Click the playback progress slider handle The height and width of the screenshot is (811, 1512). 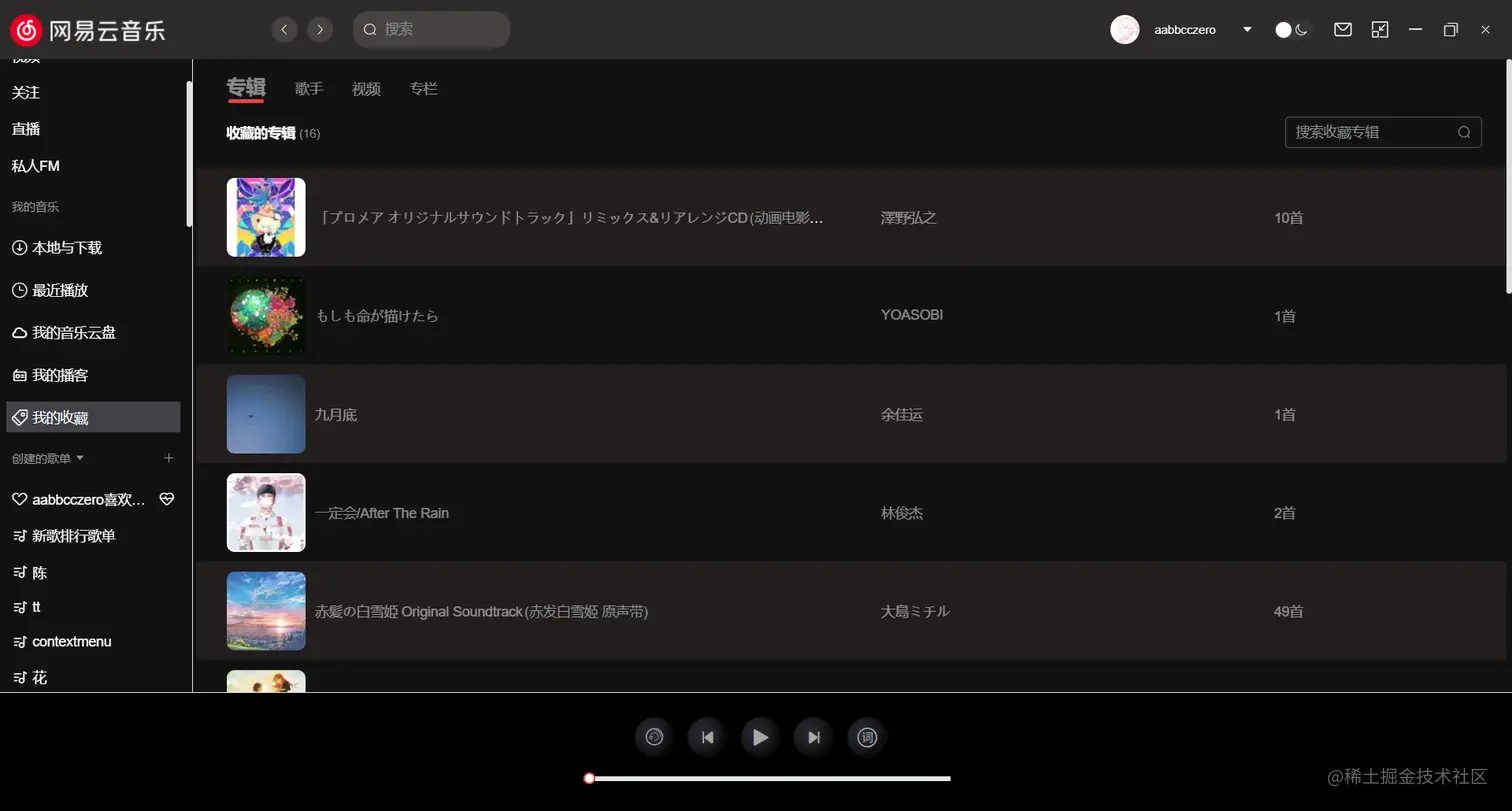[589, 778]
